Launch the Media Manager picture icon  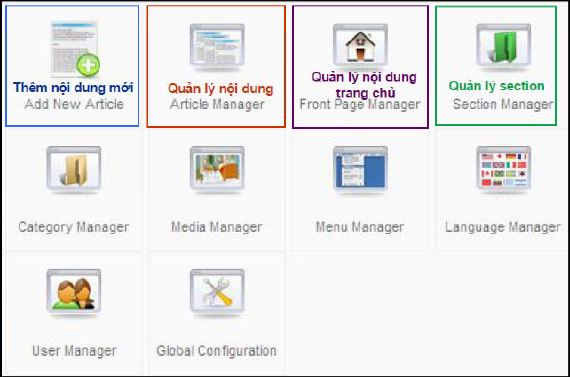(217, 169)
